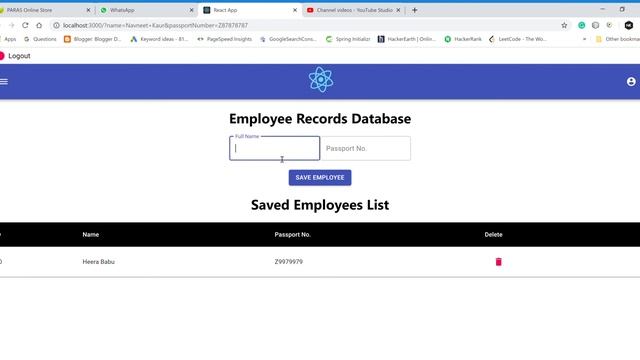Close the YouTube Studio tab
The height and width of the screenshot is (360, 640).
[x=398, y=10]
